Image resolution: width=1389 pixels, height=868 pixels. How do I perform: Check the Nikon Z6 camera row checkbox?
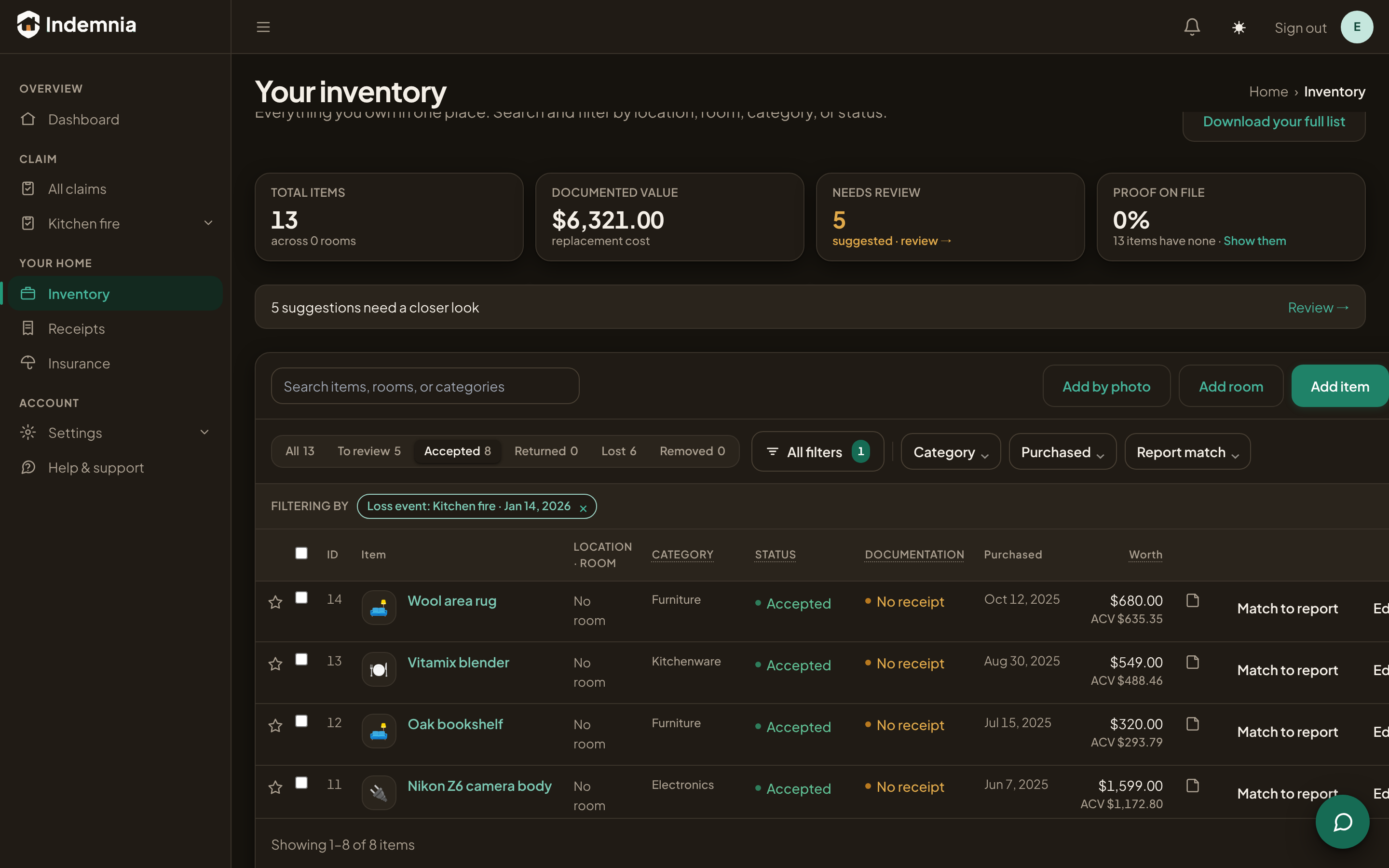[x=301, y=783]
